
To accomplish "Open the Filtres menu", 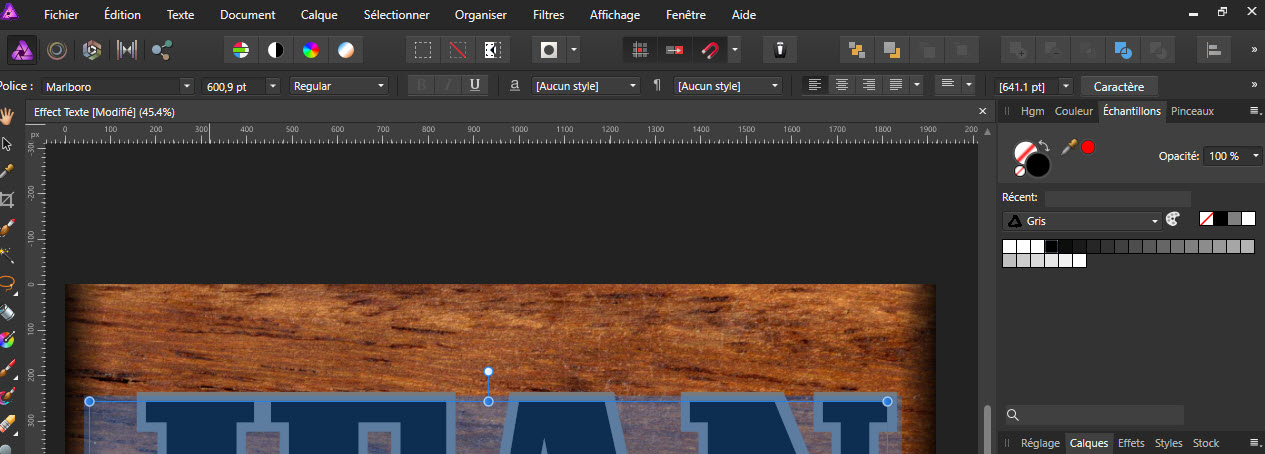I will point(548,15).
